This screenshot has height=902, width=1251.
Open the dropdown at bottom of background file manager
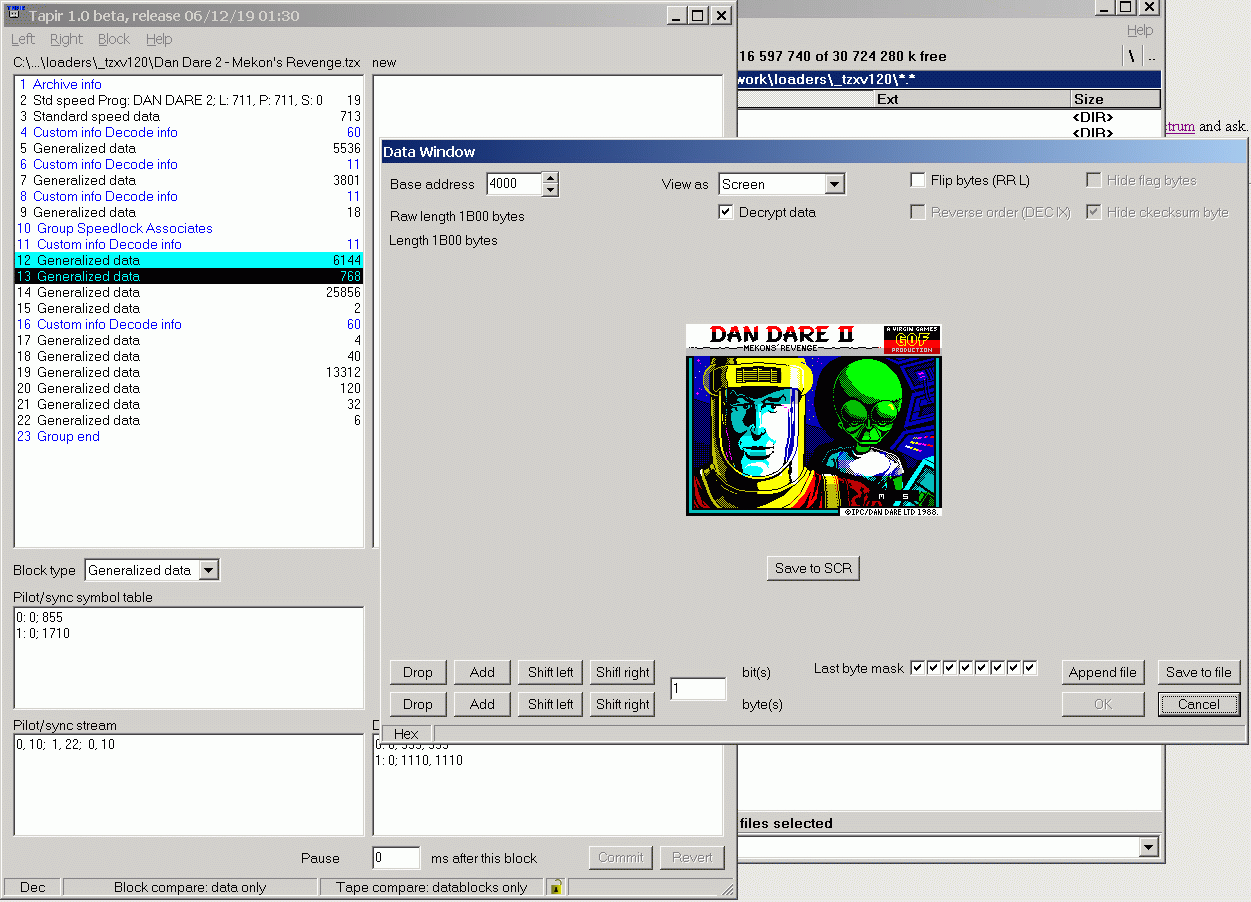[1148, 847]
